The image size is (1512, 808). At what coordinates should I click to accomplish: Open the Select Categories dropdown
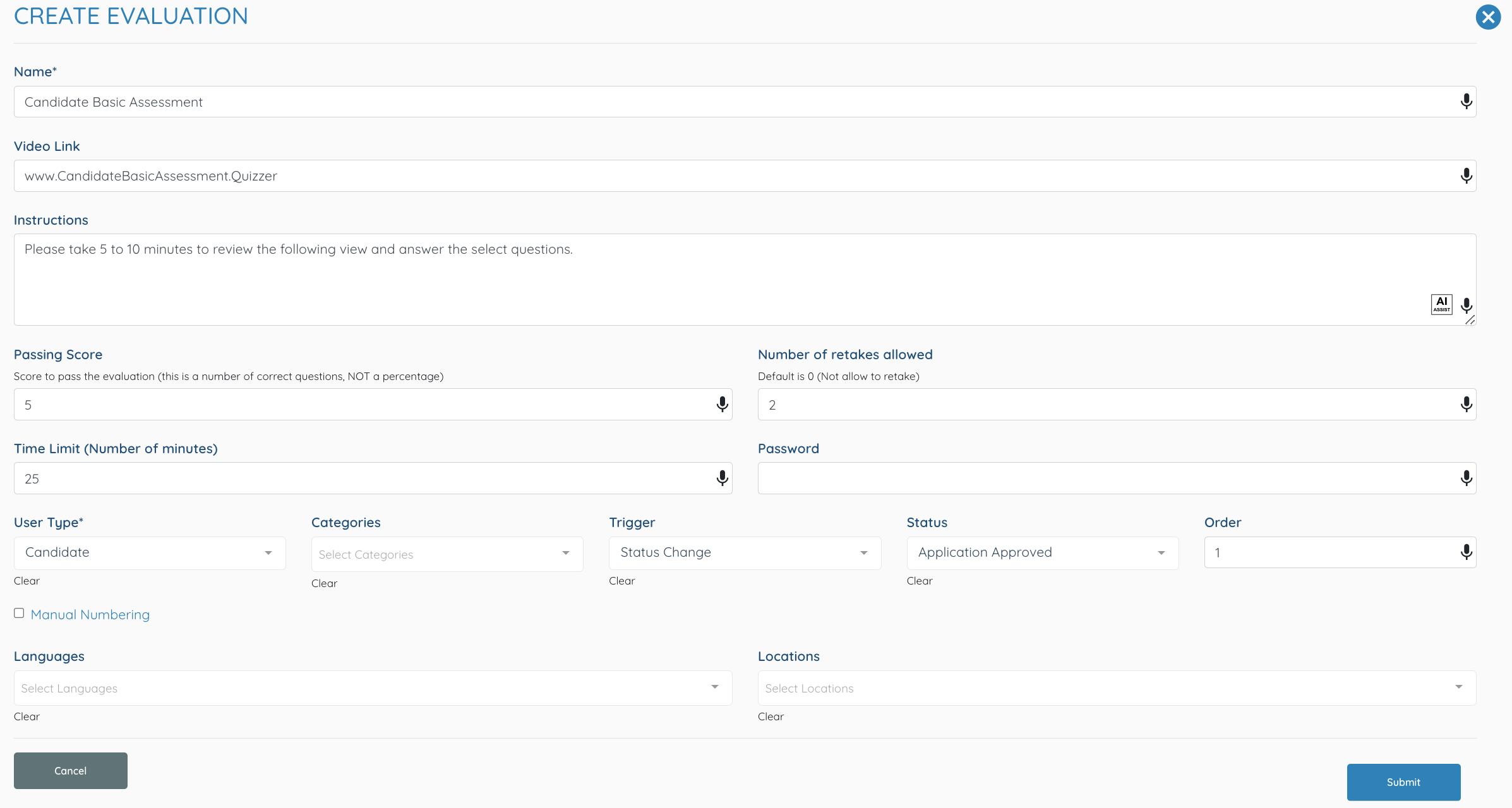tap(447, 554)
